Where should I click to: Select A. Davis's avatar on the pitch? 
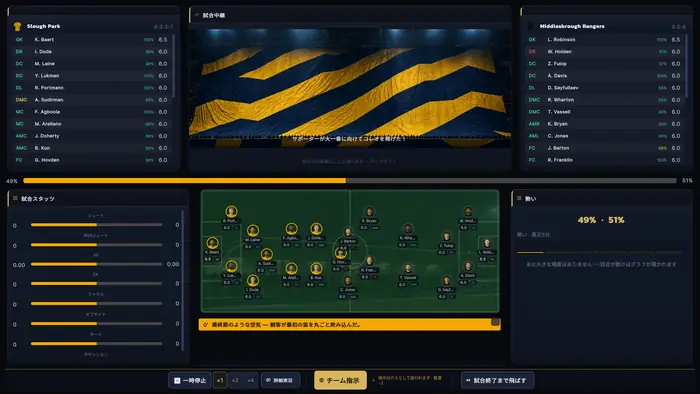pyautogui.click(x=468, y=266)
